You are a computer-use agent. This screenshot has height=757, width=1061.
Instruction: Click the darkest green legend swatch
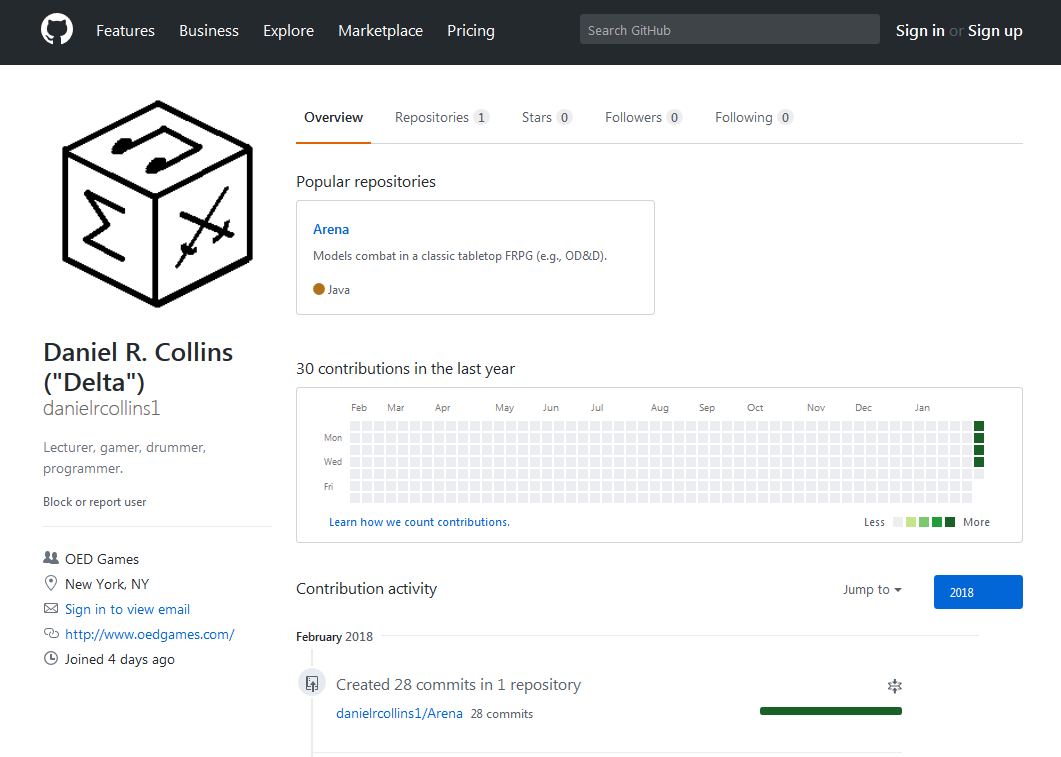pyautogui.click(x=950, y=522)
